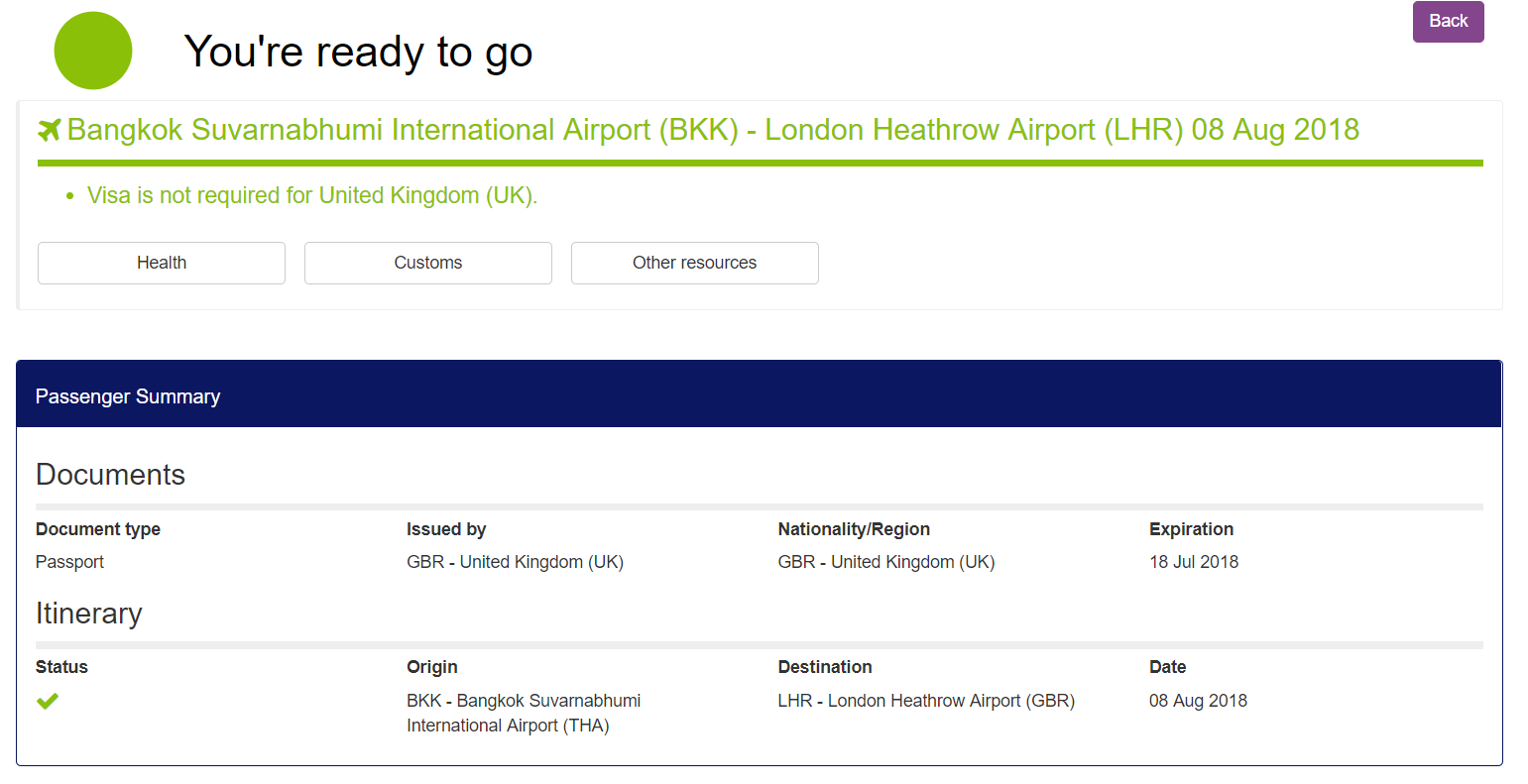Click the Passenger Summary header bar
Viewport: 1528px width, 784px height.
[759, 396]
